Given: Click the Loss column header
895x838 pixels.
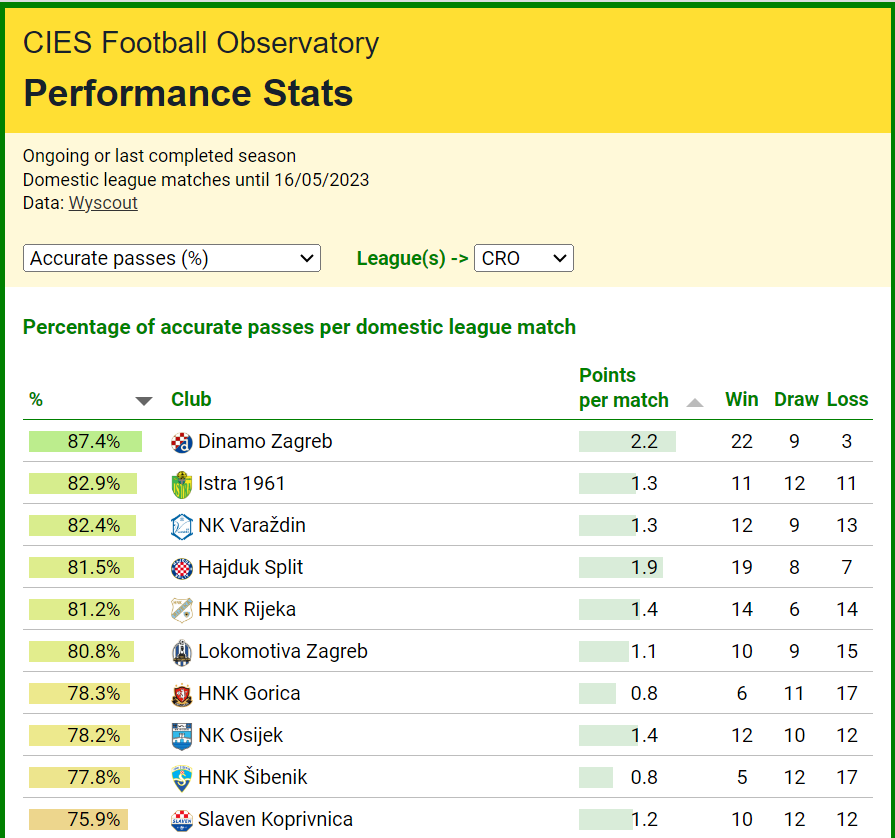Looking at the screenshot, I should pos(847,399).
